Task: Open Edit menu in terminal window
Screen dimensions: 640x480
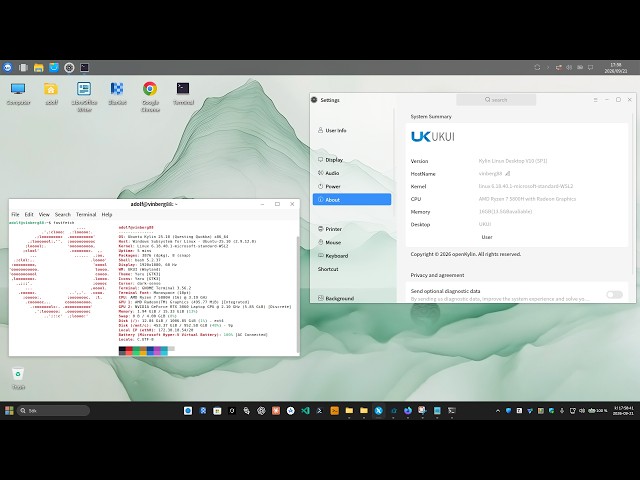Action: point(29,214)
